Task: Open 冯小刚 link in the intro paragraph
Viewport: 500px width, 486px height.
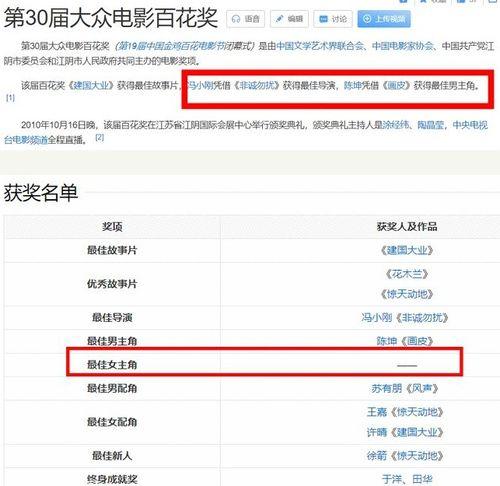Action: coord(200,85)
